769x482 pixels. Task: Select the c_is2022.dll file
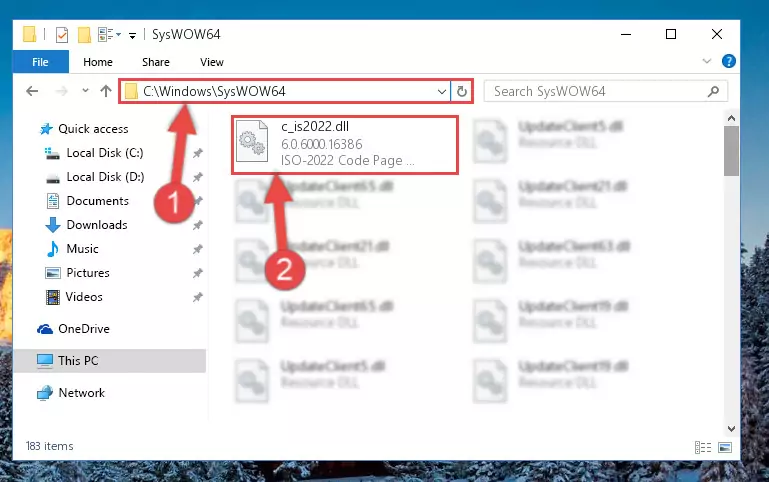click(x=345, y=145)
